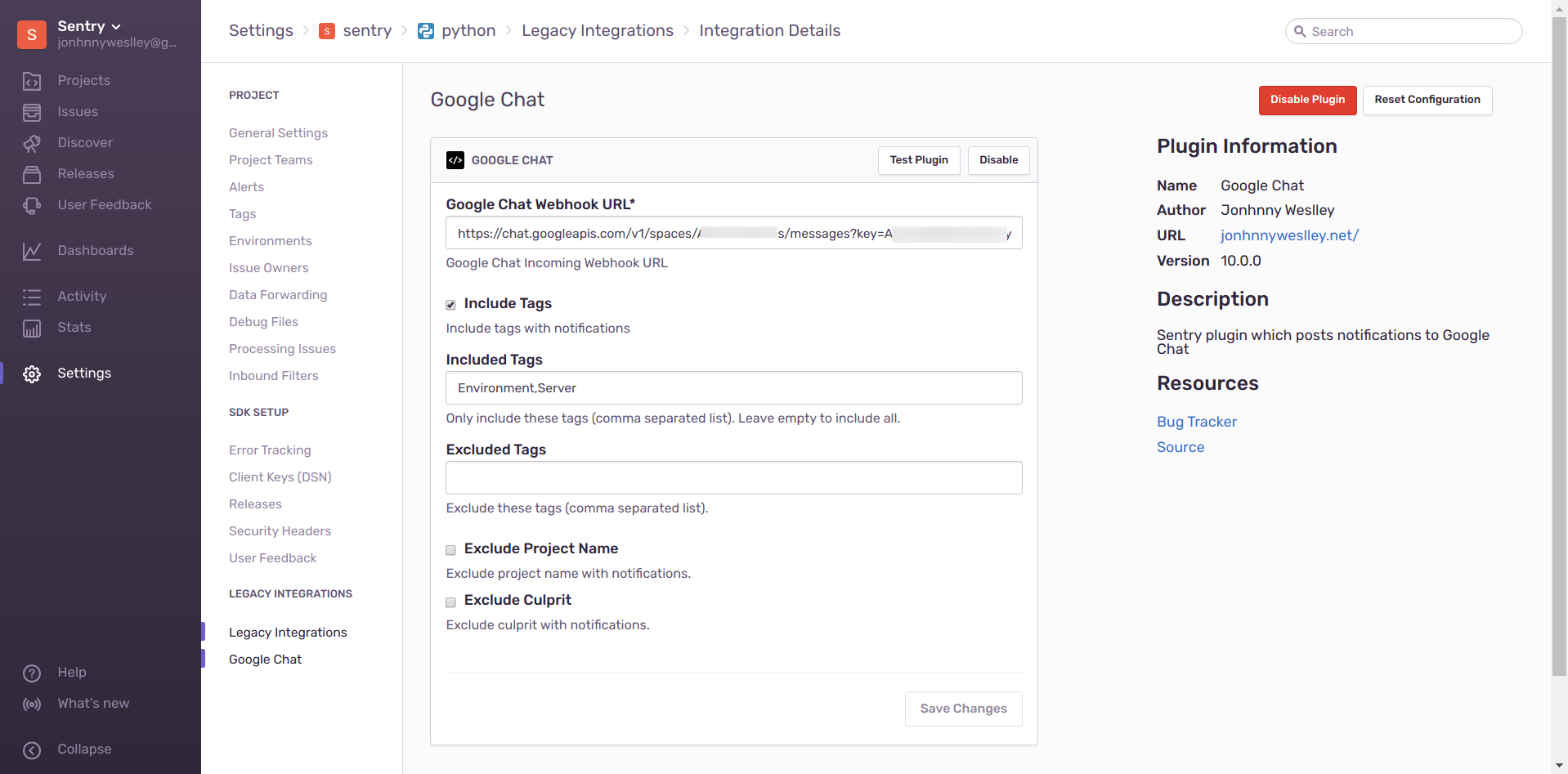Select the Releases icon in the sidebar
The height and width of the screenshot is (774, 1568).
[33, 174]
